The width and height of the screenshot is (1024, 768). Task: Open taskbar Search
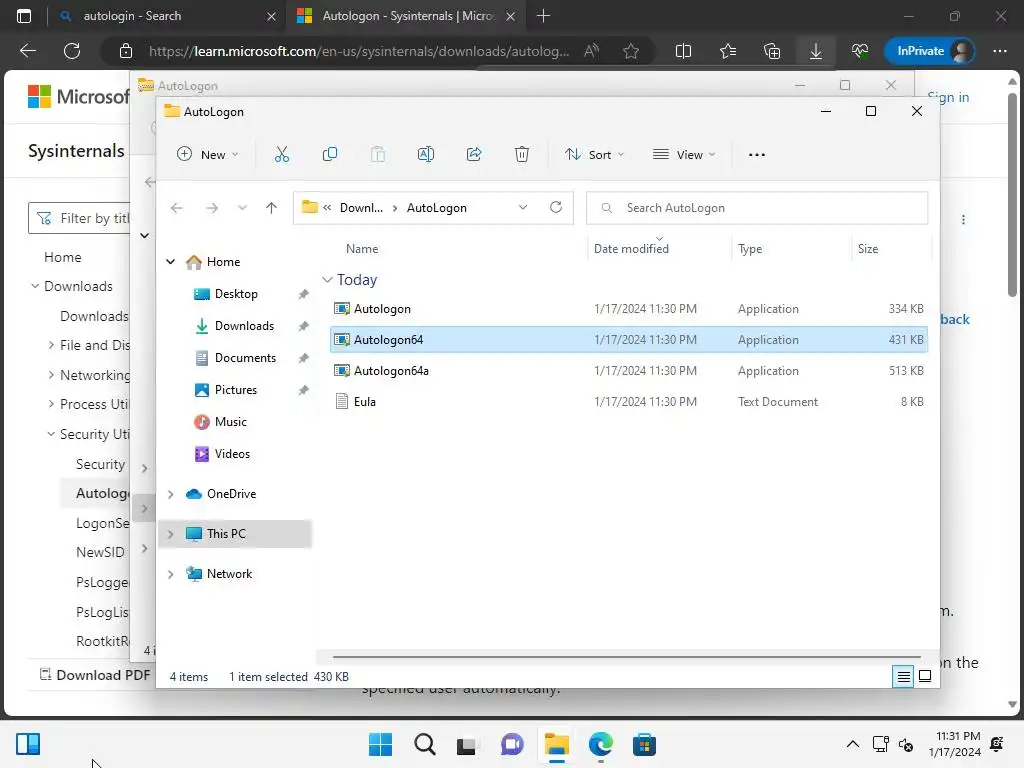coord(424,744)
